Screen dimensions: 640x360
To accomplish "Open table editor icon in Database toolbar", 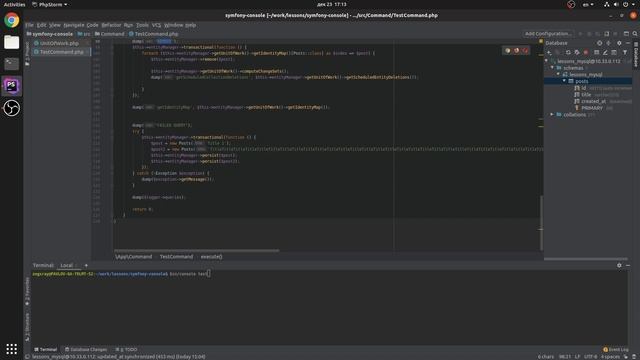I will click(x=596, y=52).
